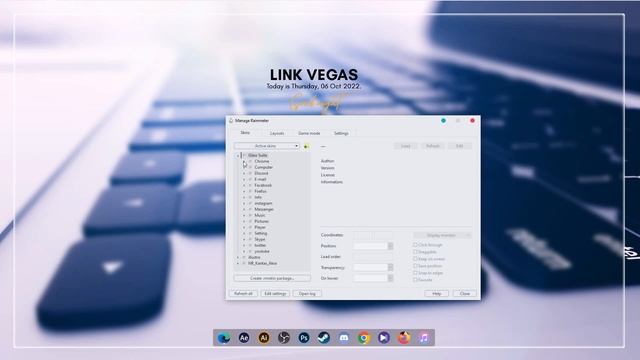This screenshot has height=360, width=640.
Task: Click the Refresh button
Action: [433, 146]
